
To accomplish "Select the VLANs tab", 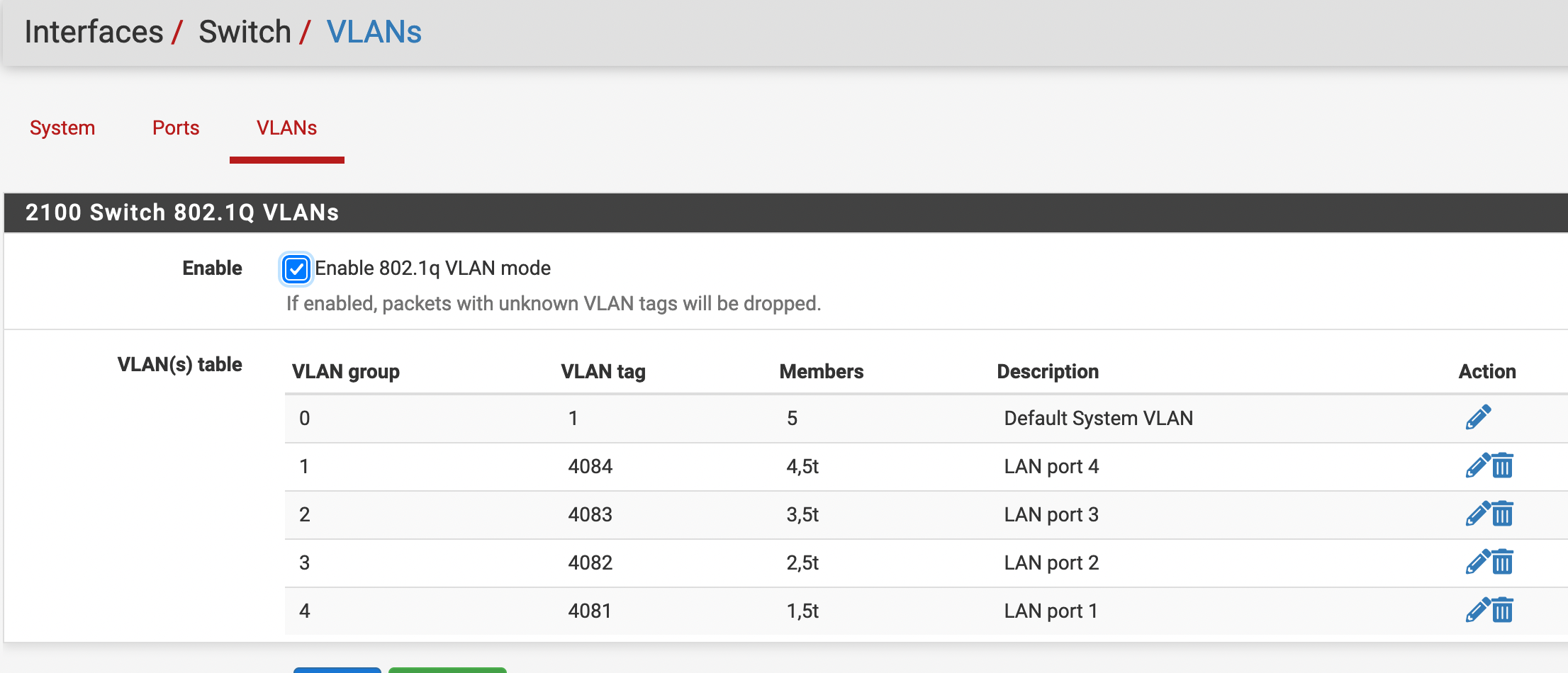I will click(x=286, y=128).
